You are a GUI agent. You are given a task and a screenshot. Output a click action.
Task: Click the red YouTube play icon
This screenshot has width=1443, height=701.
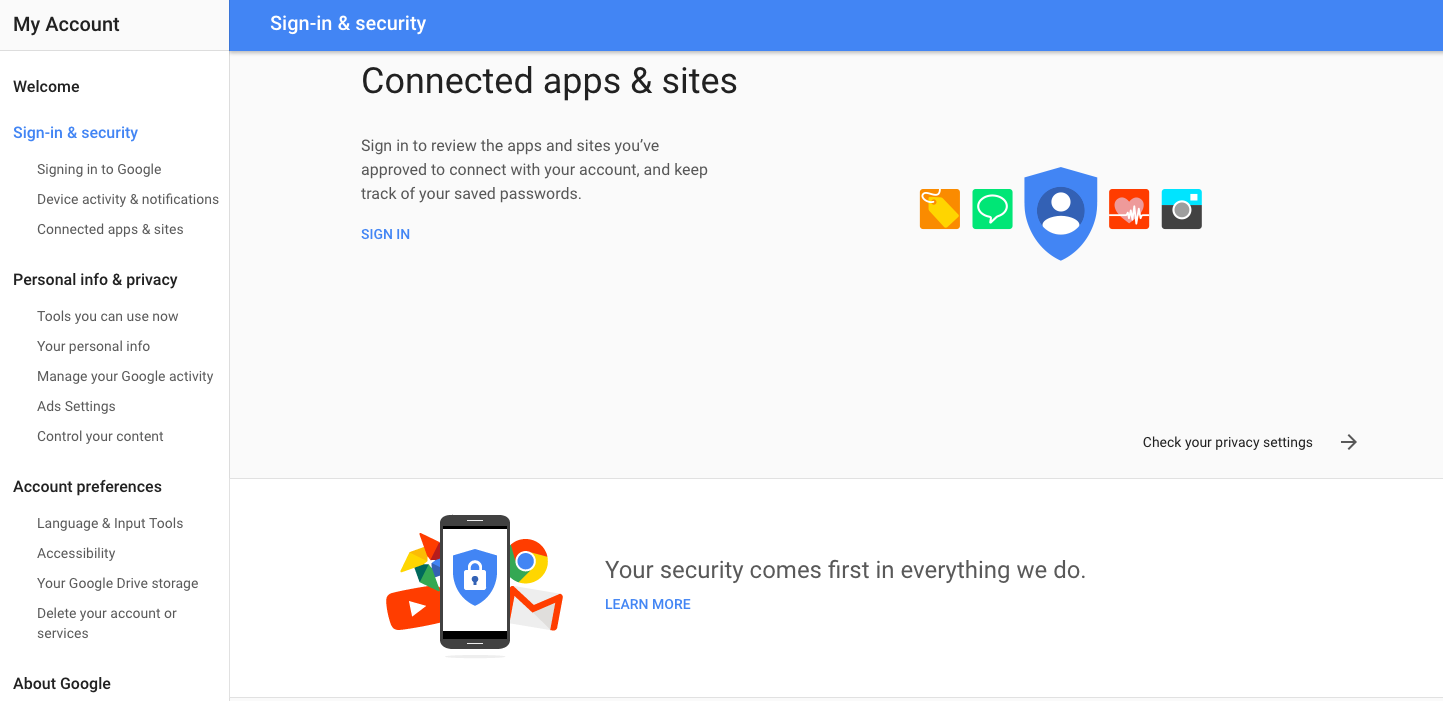(413, 607)
